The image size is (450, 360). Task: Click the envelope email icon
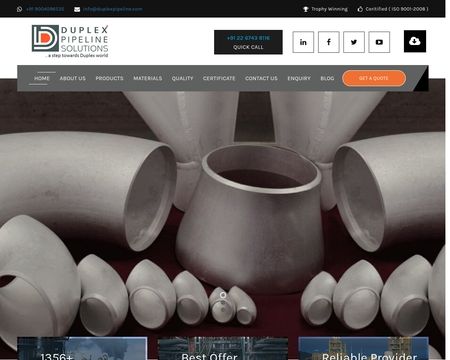click(x=77, y=9)
